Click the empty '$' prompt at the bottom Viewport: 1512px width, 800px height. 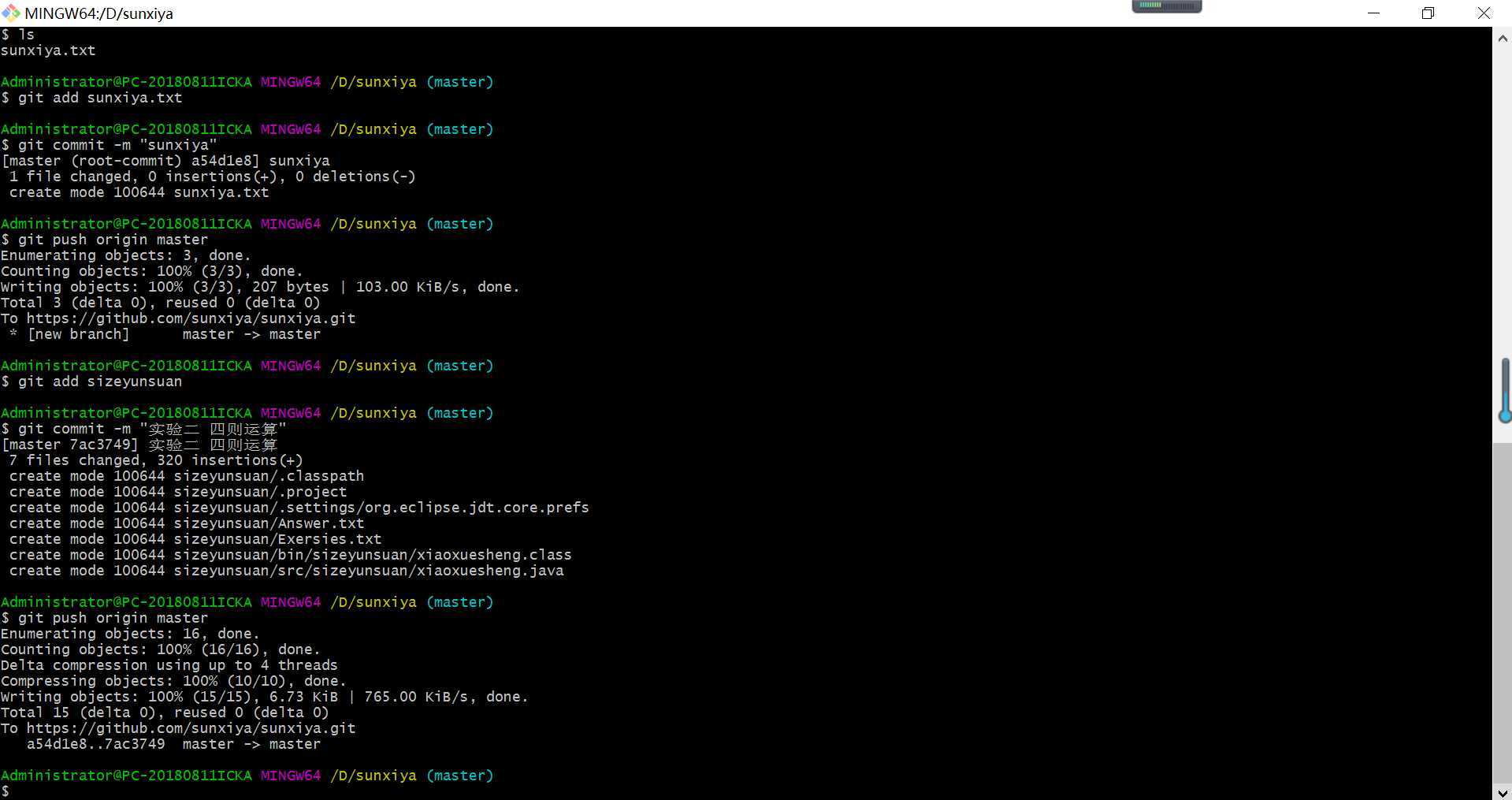tap(5, 791)
